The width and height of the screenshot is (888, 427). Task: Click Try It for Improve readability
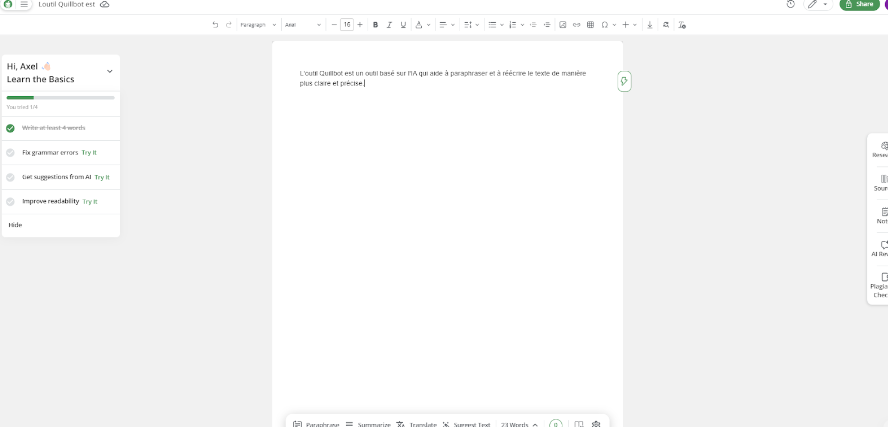pyautogui.click(x=90, y=202)
